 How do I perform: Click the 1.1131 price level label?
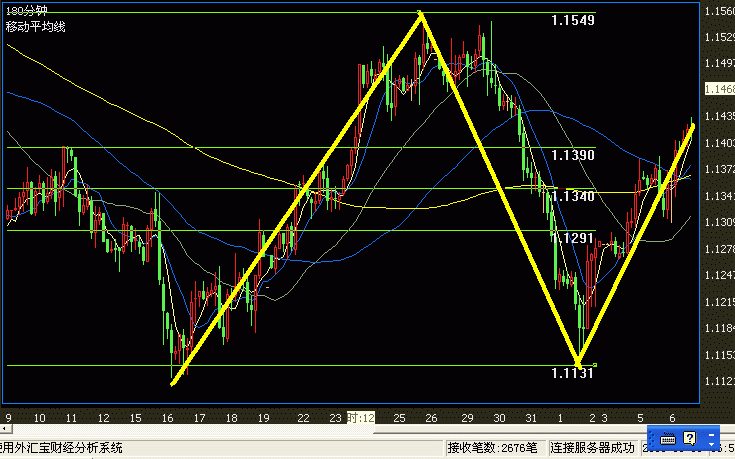(x=572, y=373)
